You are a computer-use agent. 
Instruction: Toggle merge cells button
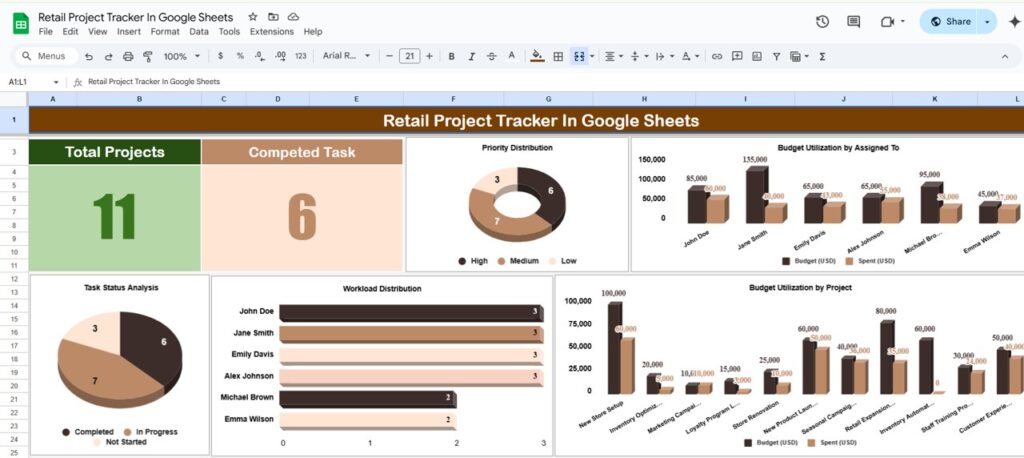pyautogui.click(x=579, y=57)
